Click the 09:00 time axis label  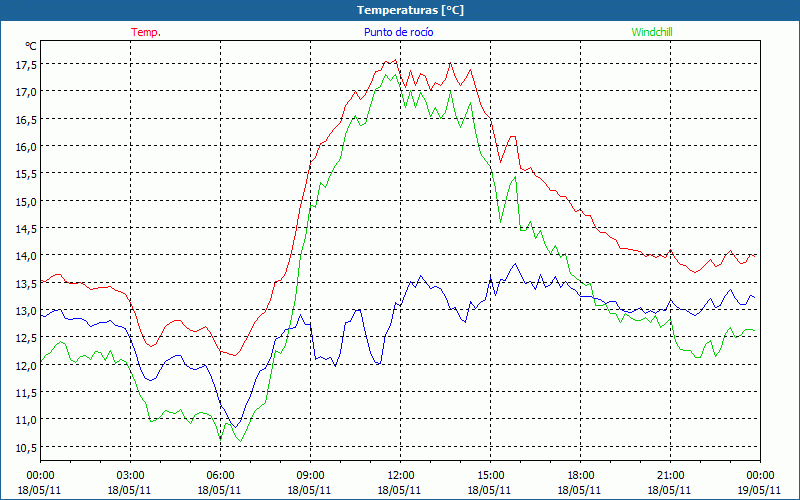tap(310, 476)
